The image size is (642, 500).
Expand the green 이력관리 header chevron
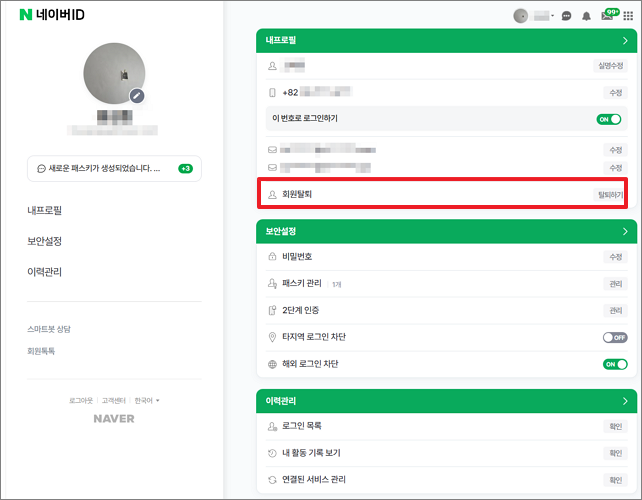[x=625, y=401]
